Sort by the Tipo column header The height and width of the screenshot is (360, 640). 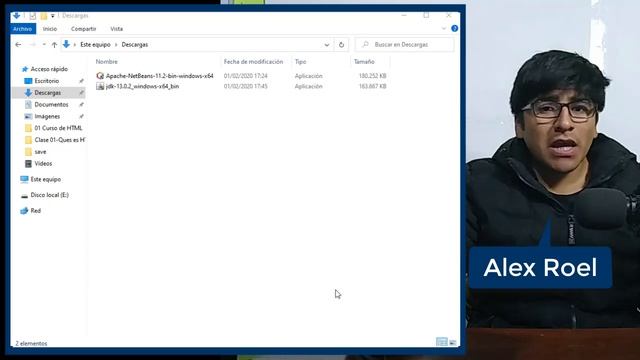coord(300,62)
